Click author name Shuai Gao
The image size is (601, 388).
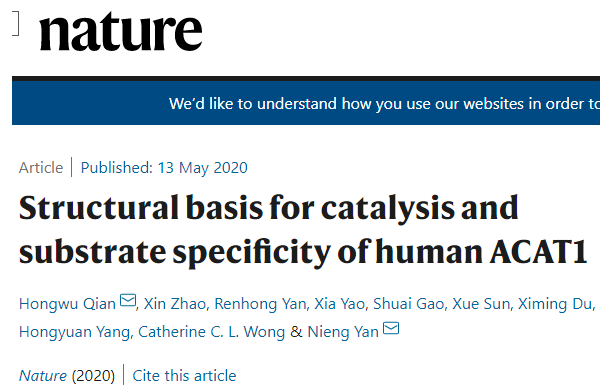pyautogui.click(x=408, y=304)
